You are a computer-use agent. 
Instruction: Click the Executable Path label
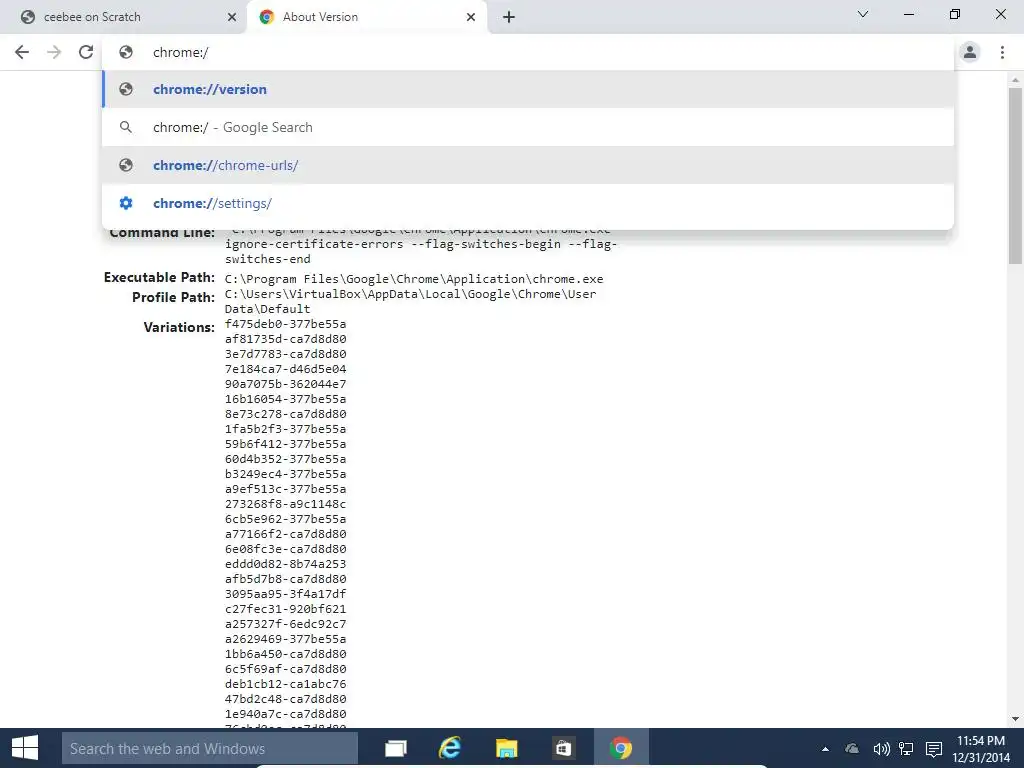click(x=159, y=278)
